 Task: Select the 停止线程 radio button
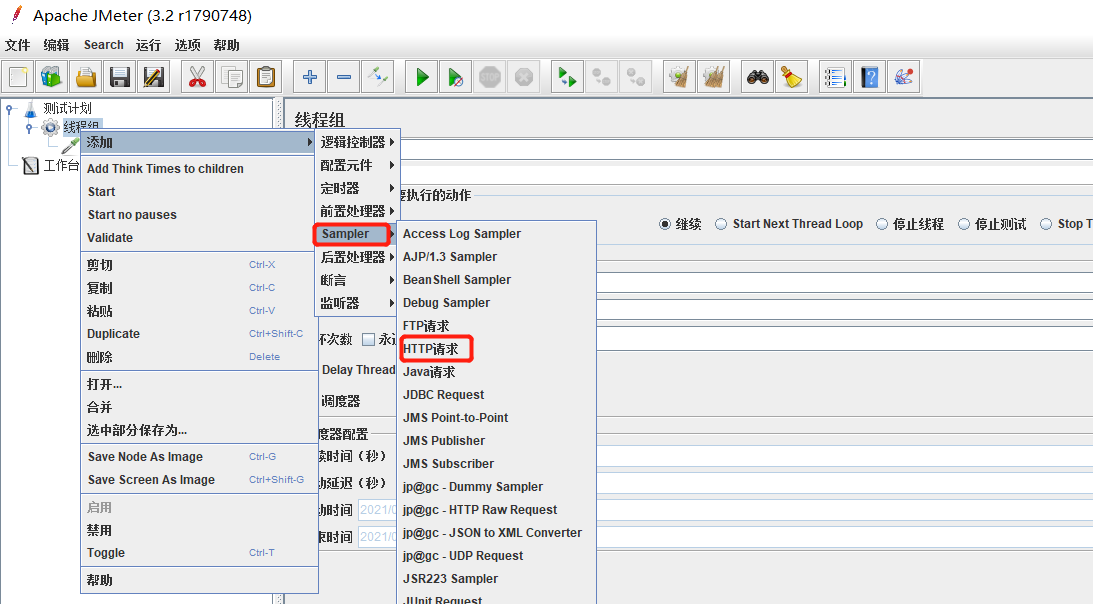[x=882, y=224]
